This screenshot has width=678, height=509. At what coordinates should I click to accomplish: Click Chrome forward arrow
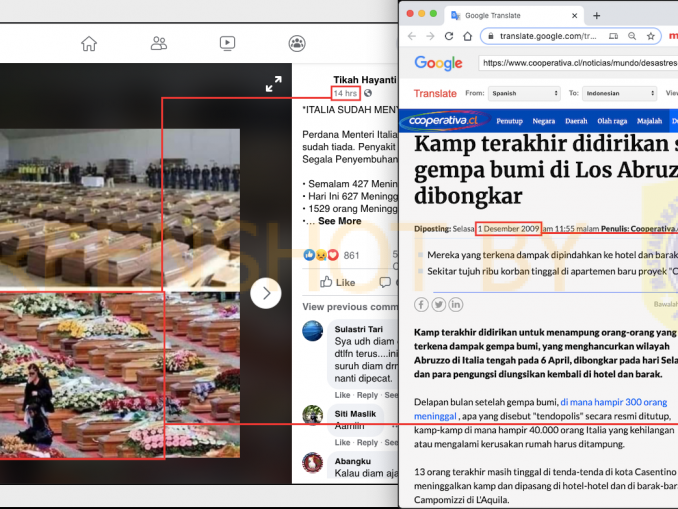(430, 36)
